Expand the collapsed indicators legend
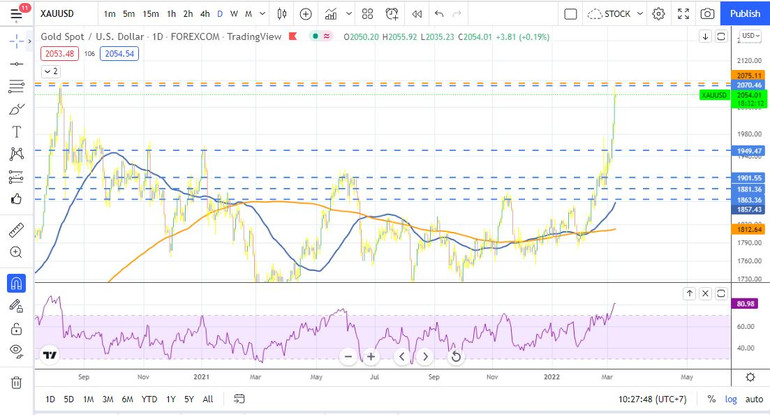The width and height of the screenshot is (770, 415). (x=51, y=72)
